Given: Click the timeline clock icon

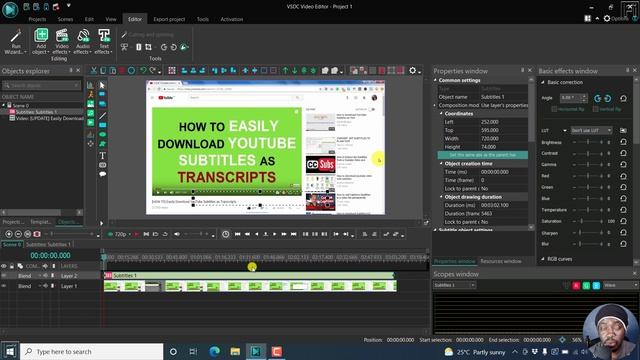Looking at the screenshot, I should (x=225, y=234).
